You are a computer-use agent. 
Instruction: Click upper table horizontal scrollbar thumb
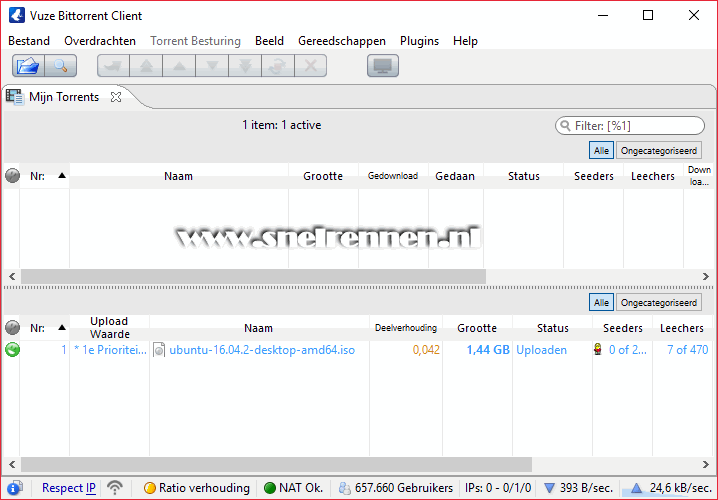(253, 277)
